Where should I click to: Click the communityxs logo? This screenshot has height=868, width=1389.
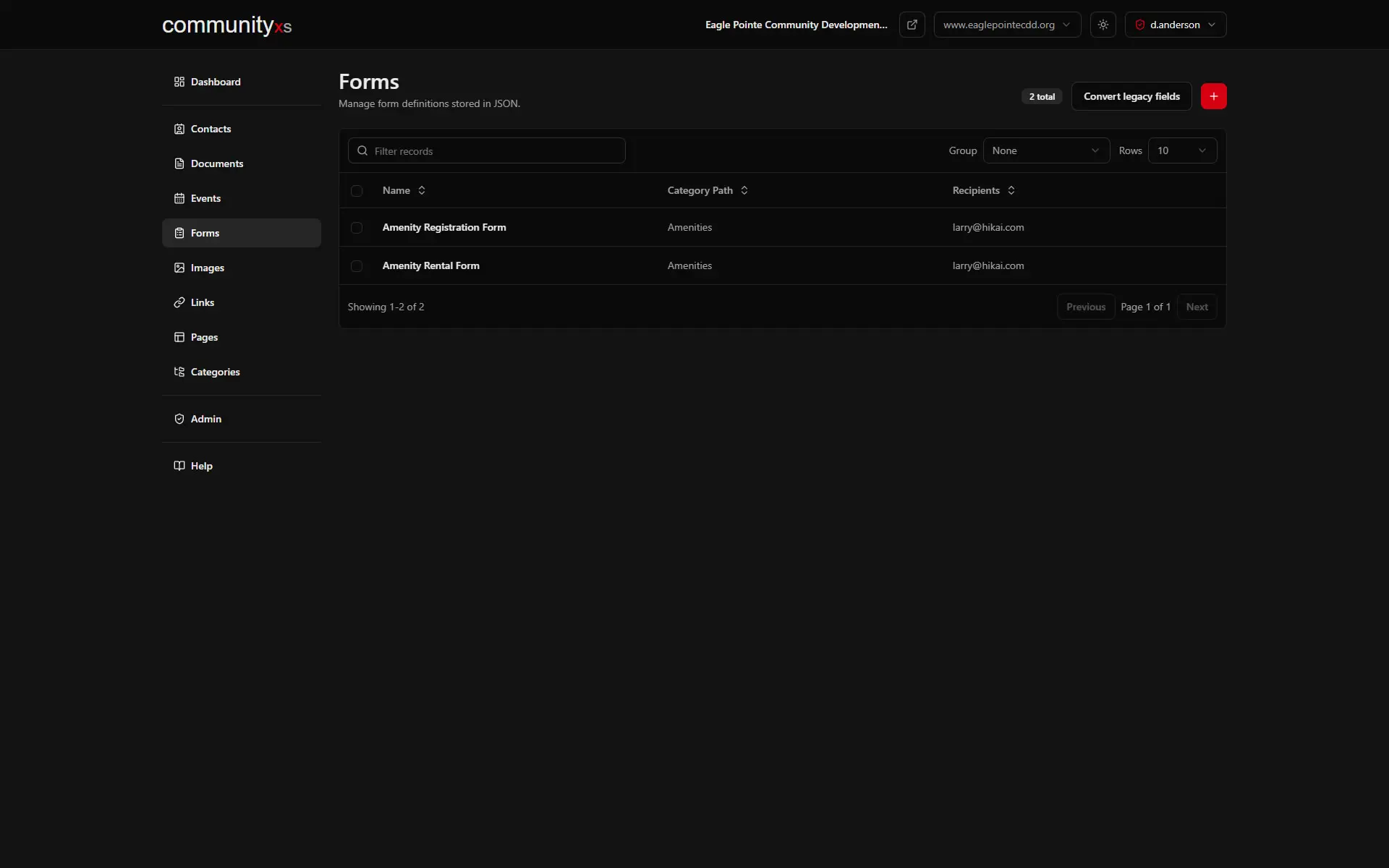226,25
